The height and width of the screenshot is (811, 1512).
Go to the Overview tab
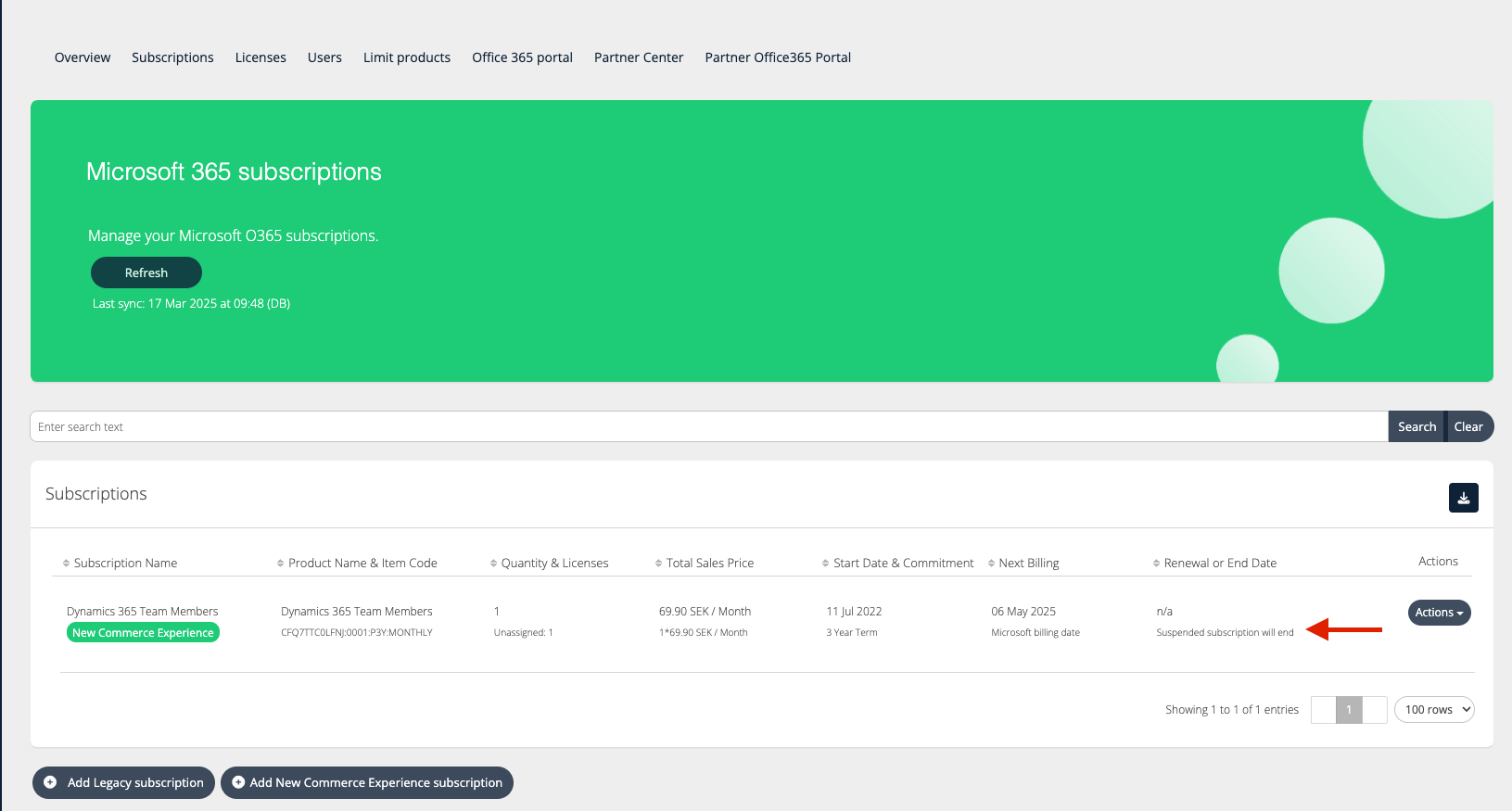[83, 57]
